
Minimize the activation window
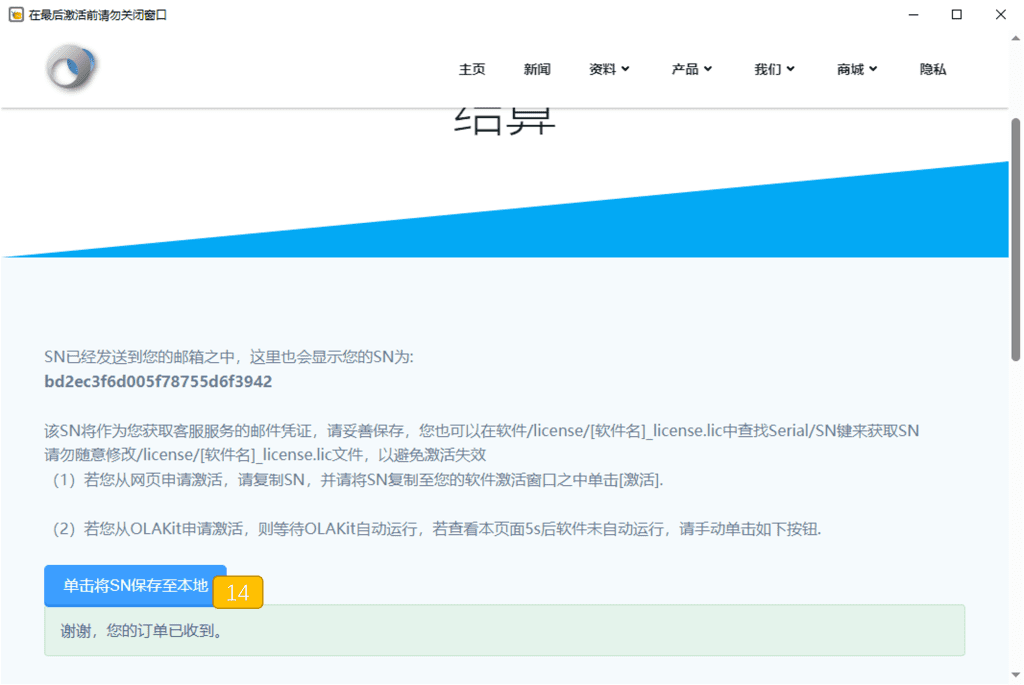point(913,15)
